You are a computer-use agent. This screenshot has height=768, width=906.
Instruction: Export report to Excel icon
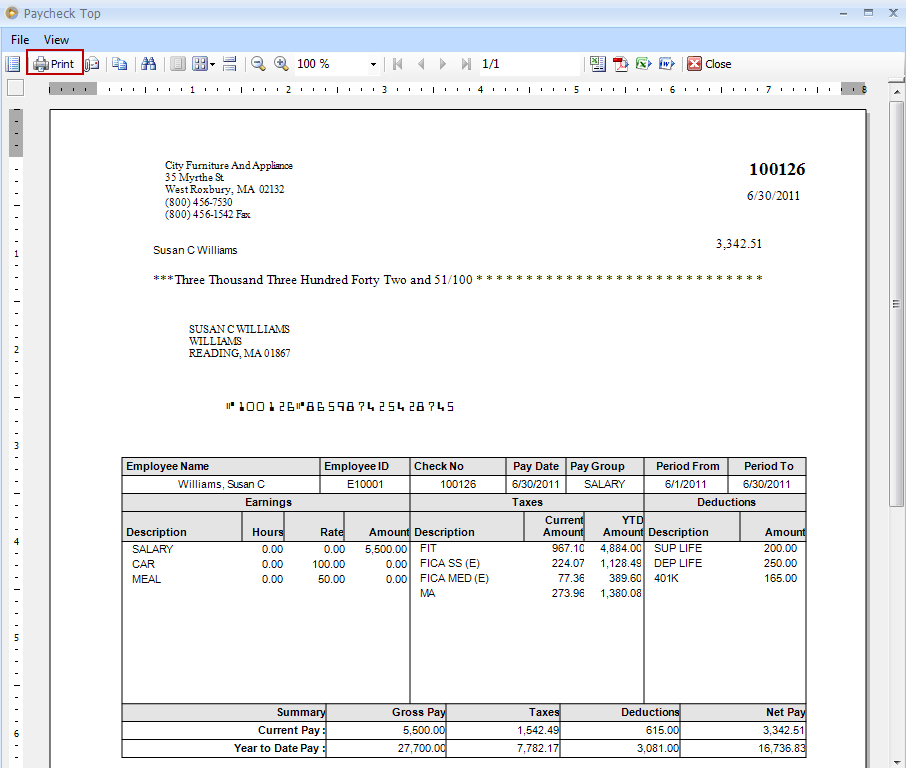644,64
